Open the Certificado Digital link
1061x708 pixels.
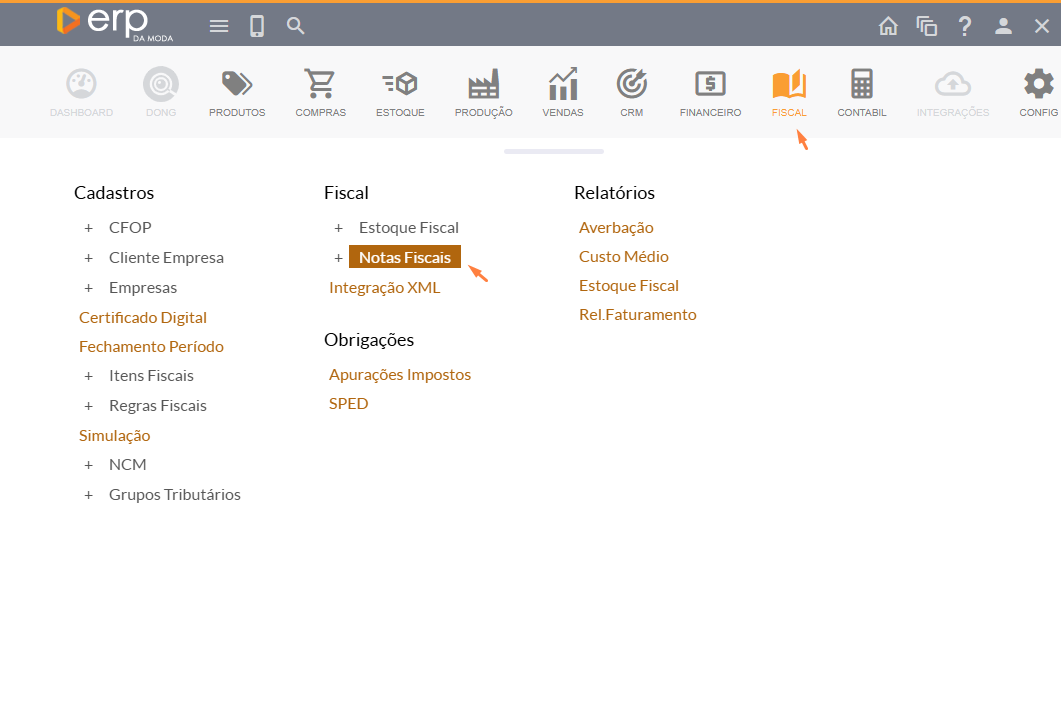143,317
